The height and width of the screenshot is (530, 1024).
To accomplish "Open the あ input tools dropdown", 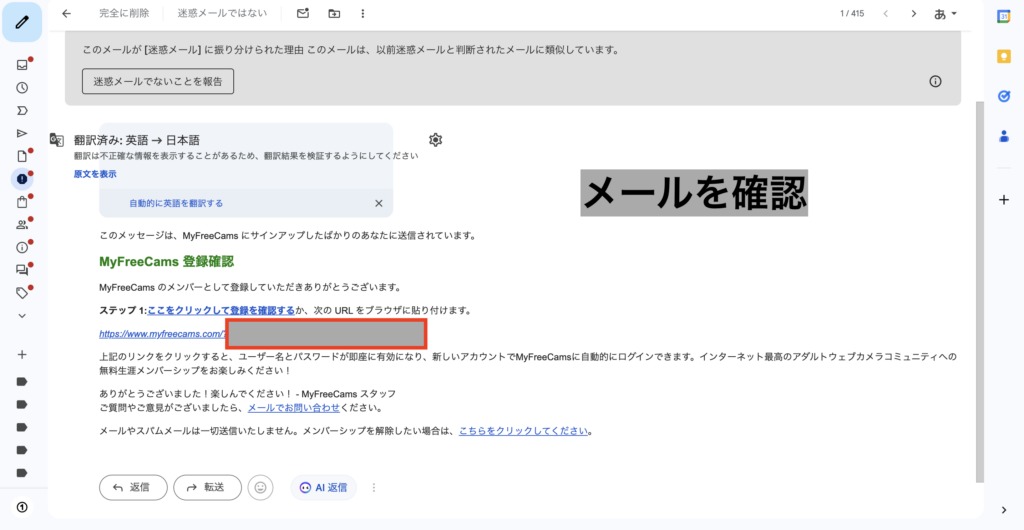I will 945,14.
